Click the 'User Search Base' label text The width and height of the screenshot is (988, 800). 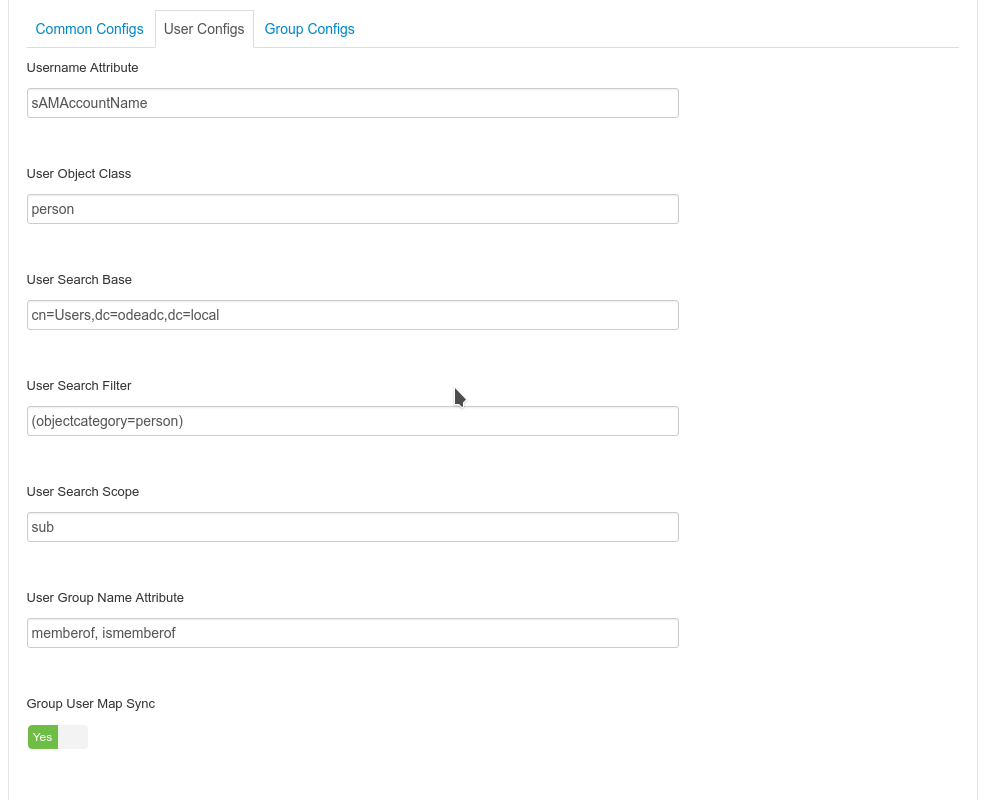coord(79,280)
